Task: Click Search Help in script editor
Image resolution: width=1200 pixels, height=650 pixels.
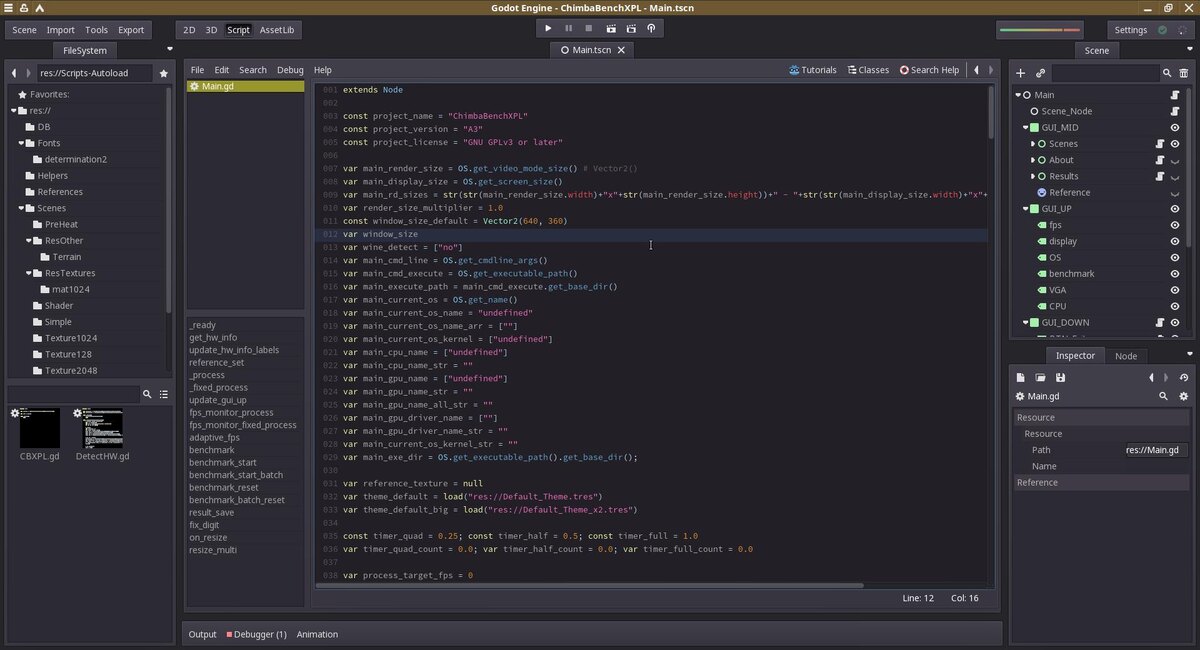Action: [x=929, y=70]
